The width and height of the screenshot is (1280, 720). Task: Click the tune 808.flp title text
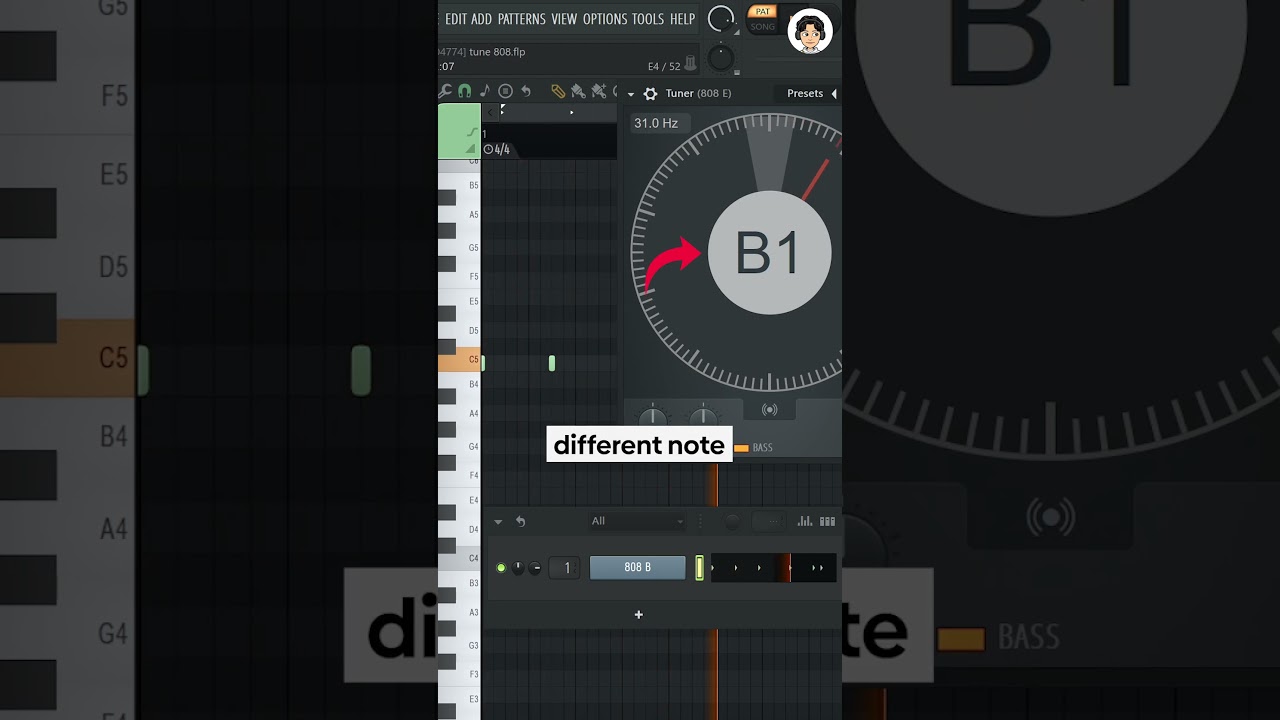coord(497,51)
